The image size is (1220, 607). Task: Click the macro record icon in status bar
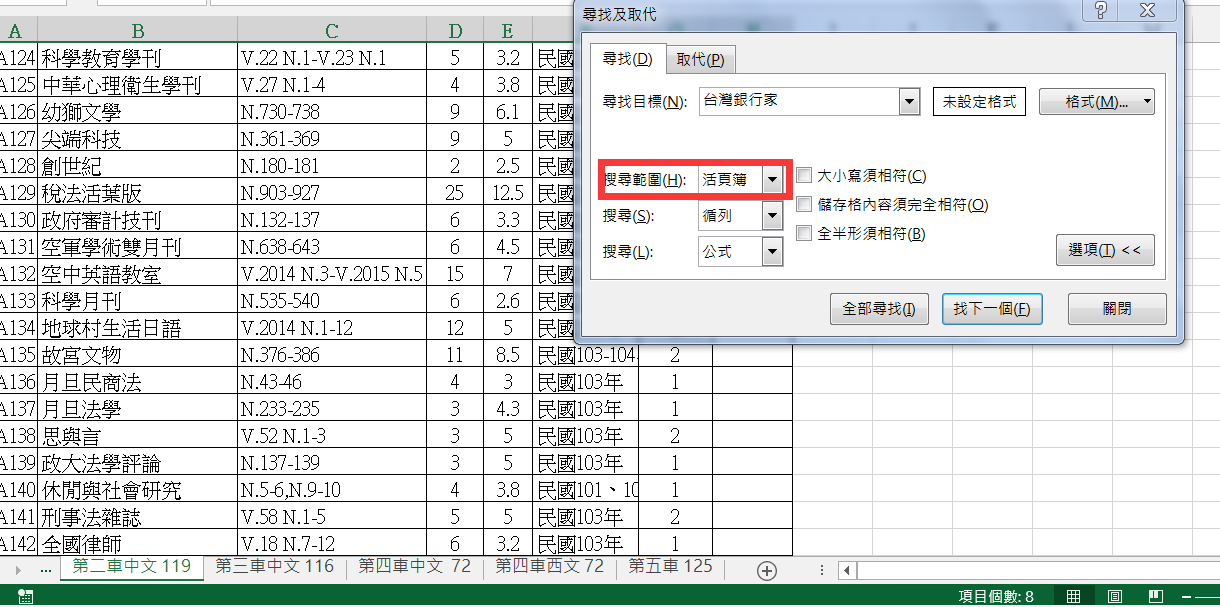pyautogui.click(x=26, y=596)
